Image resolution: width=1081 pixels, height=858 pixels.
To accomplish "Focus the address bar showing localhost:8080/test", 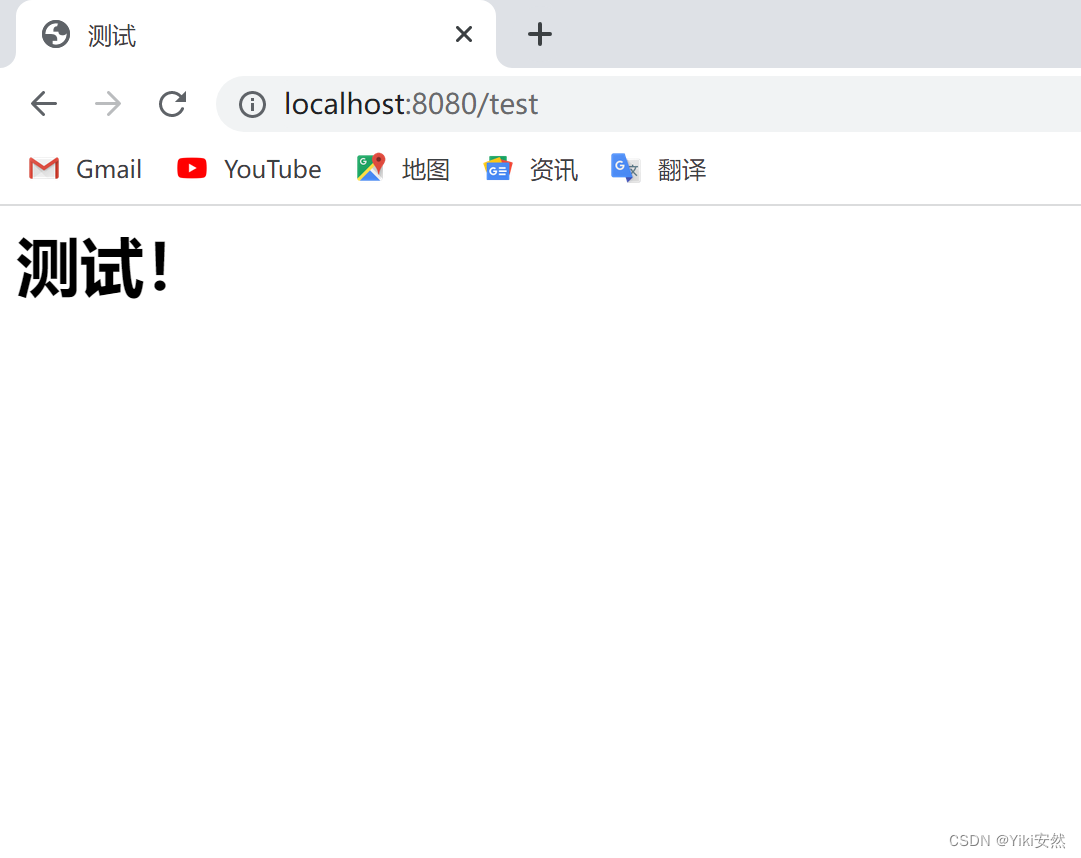I will pos(648,104).
